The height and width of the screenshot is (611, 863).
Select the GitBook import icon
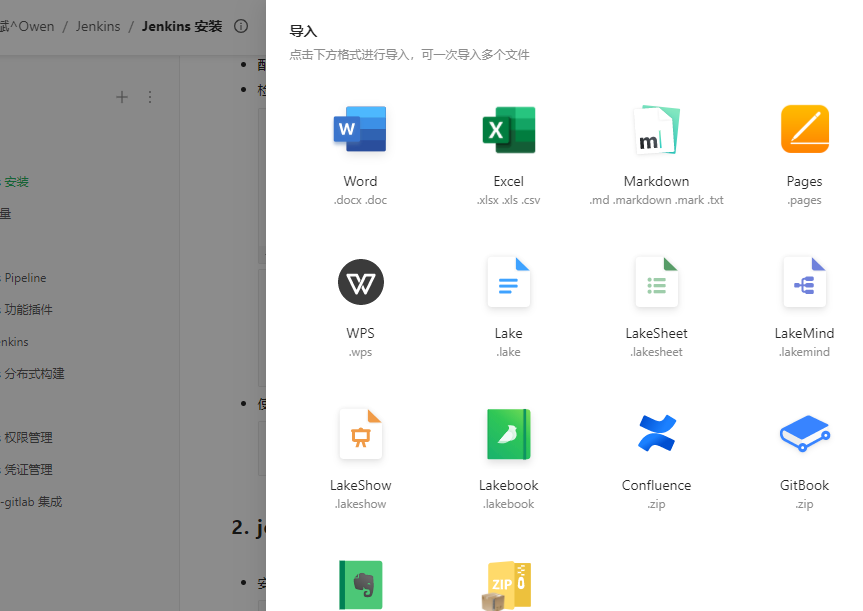tap(805, 433)
